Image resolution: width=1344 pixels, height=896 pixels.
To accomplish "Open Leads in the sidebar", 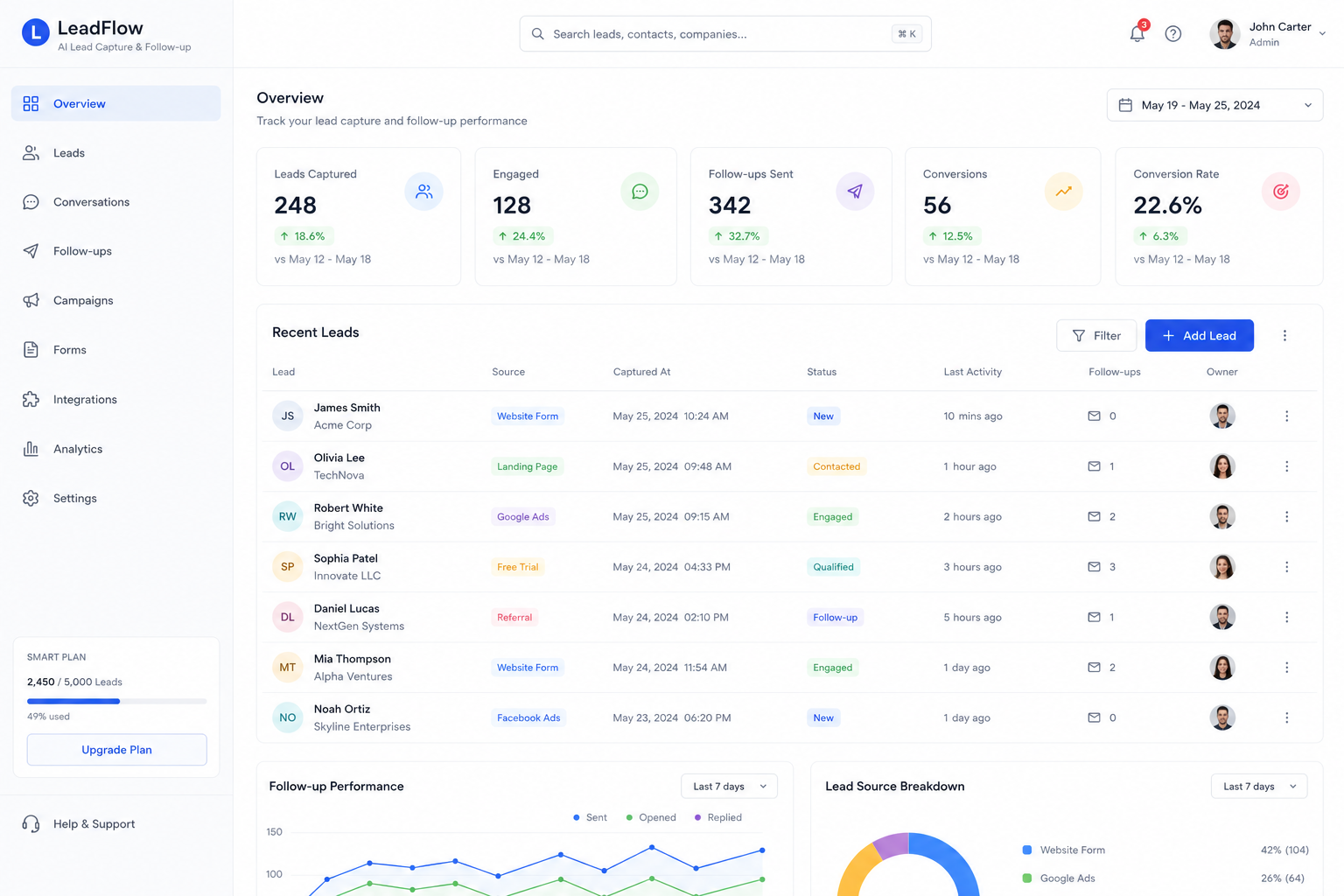I will [x=115, y=153].
